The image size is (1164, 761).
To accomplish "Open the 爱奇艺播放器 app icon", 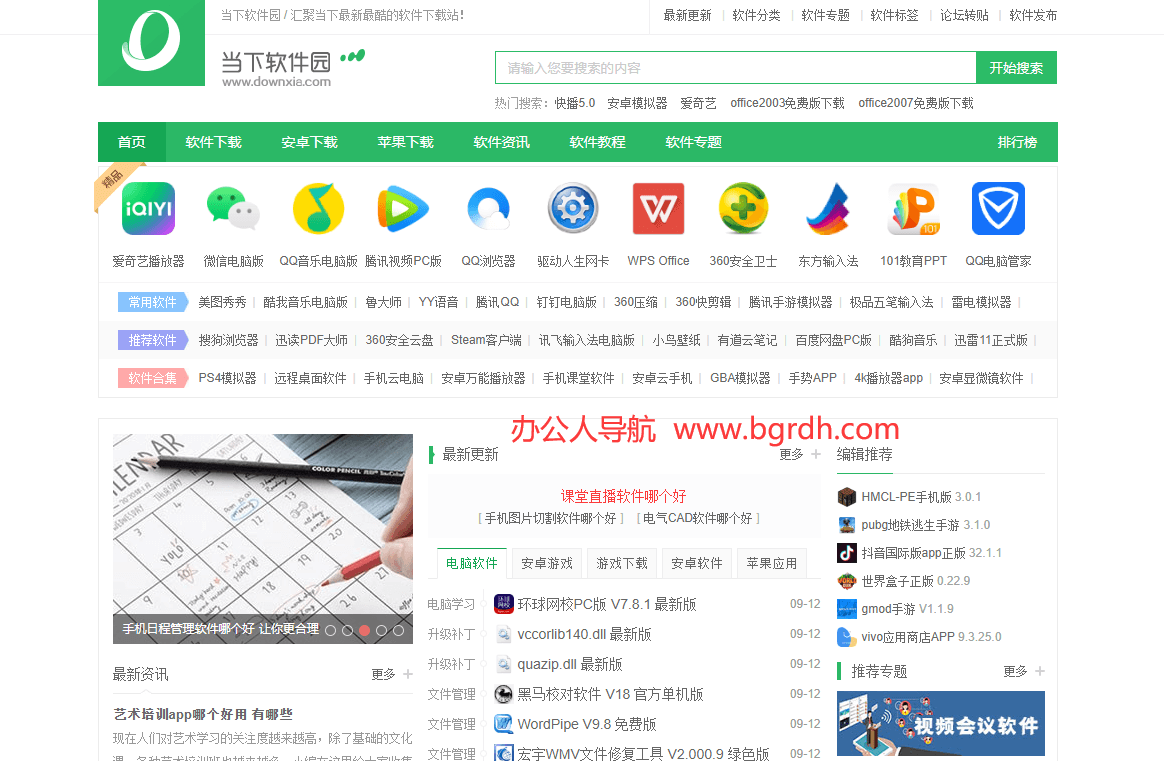I will click(x=148, y=208).
